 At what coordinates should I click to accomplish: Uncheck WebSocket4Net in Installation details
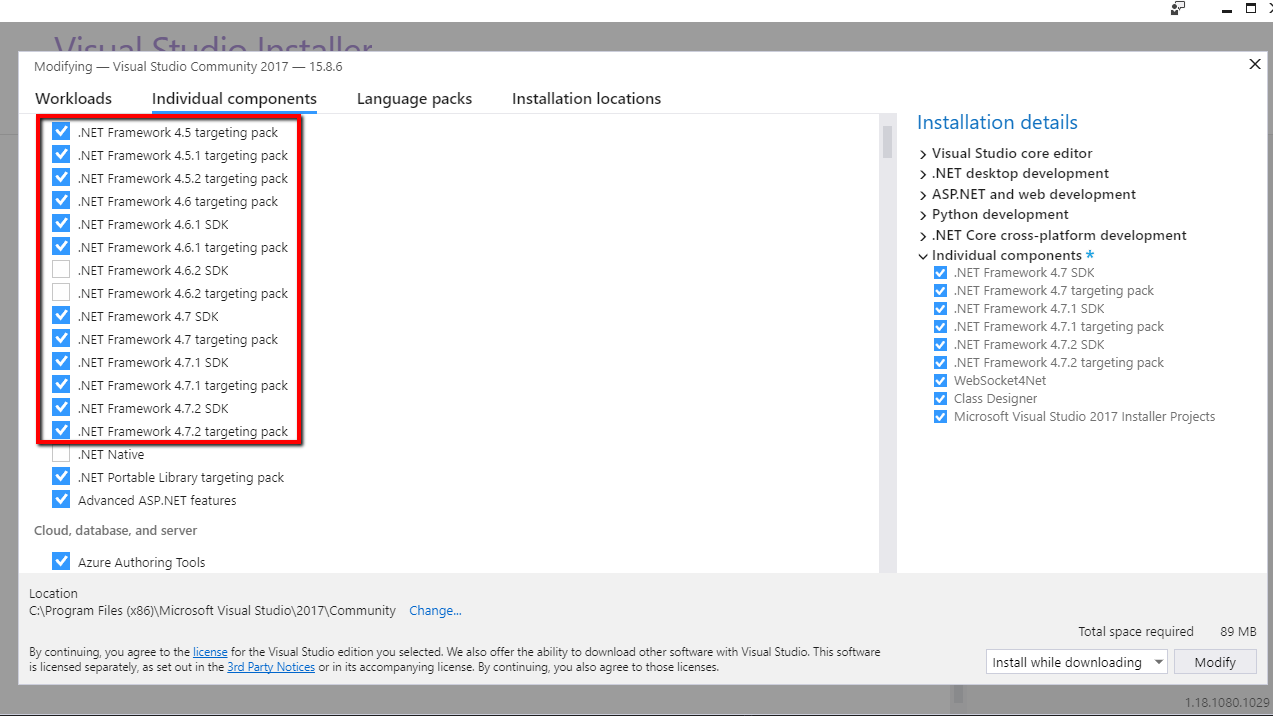pyautogui.click(x=940, y=381)
